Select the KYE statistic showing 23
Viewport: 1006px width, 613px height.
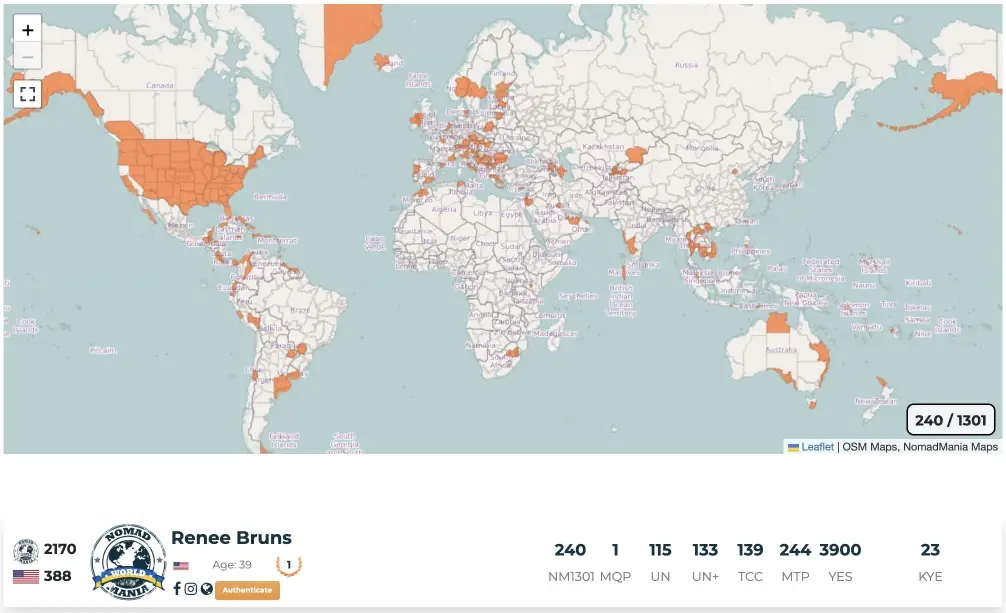[930, 562]
